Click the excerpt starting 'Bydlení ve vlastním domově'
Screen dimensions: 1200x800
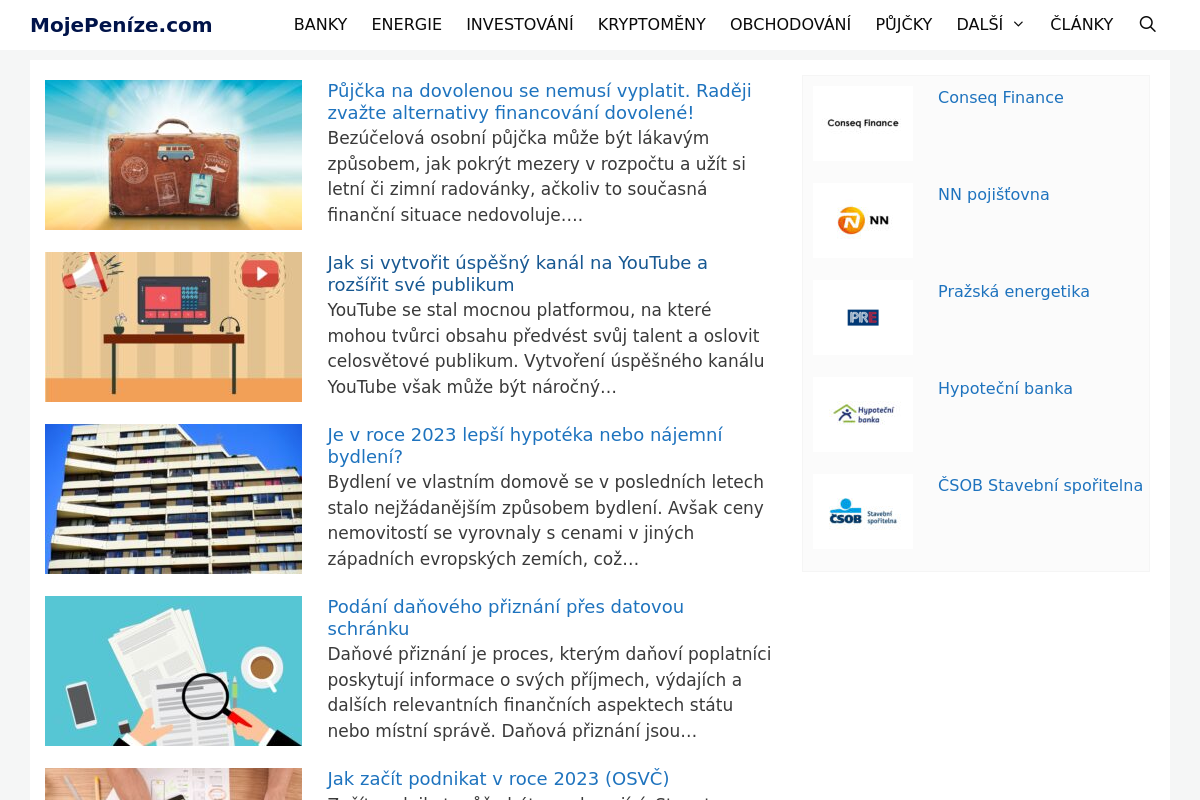(546, 520)
